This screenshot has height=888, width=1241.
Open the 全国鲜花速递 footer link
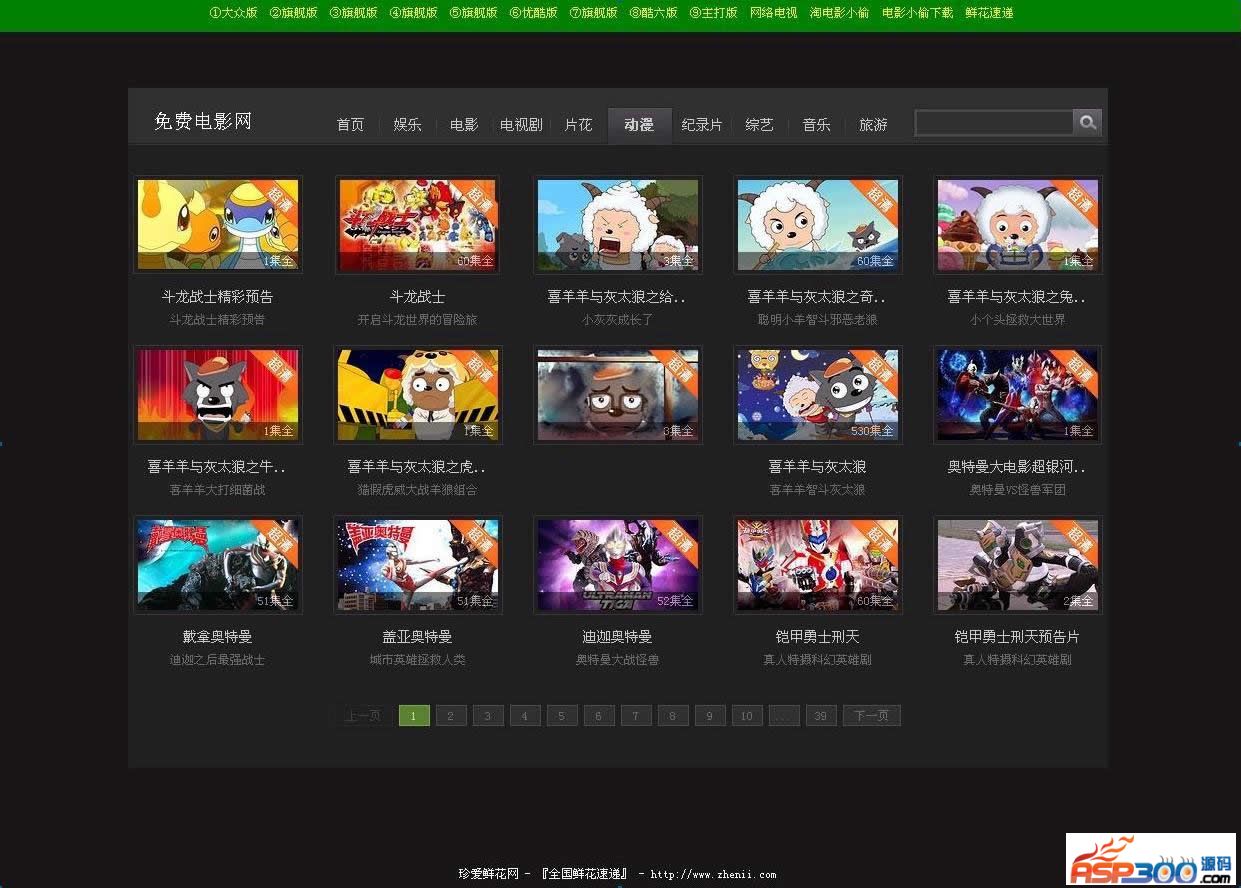click(x=584, y=874)
